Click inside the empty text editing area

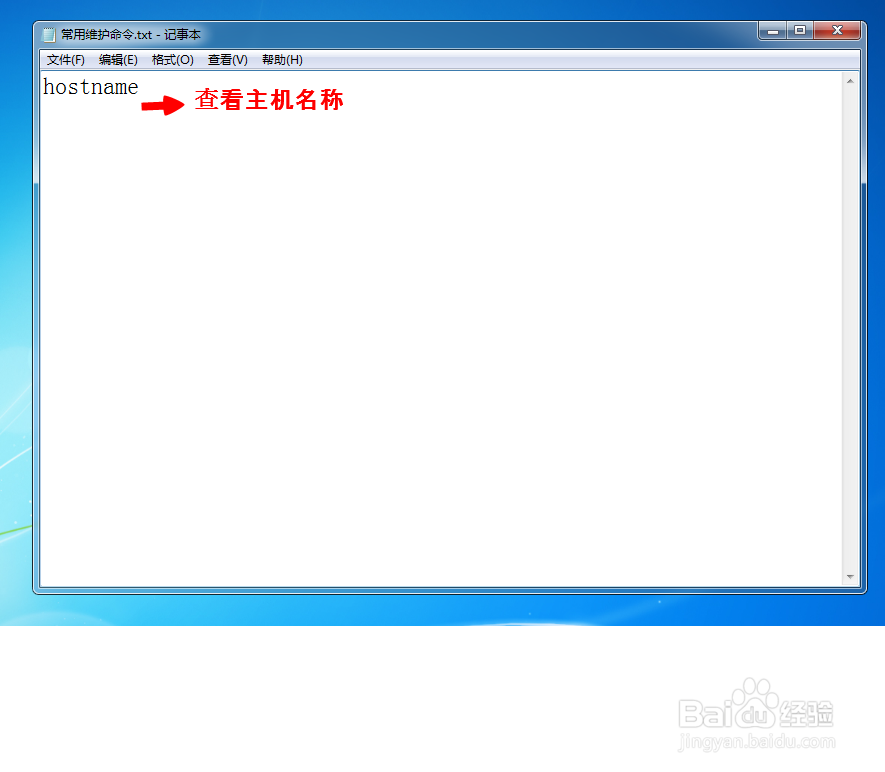tap(440, 350)
